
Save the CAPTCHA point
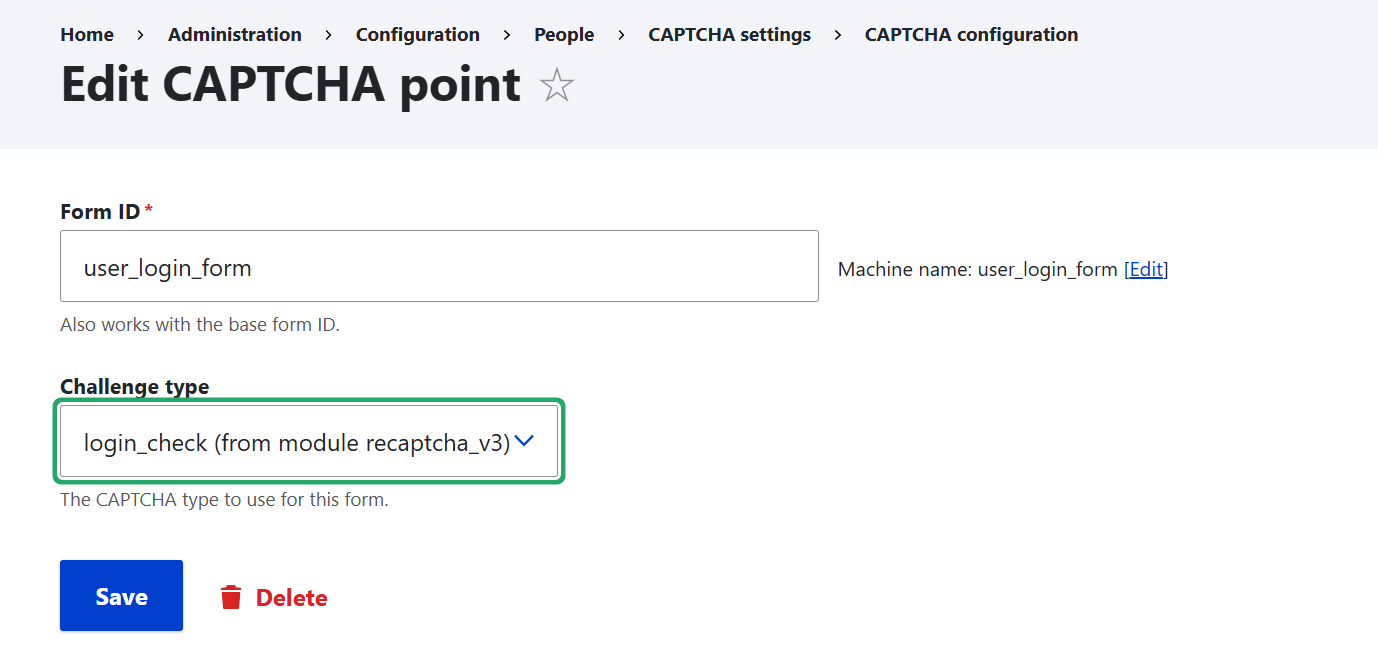[121, 595]
